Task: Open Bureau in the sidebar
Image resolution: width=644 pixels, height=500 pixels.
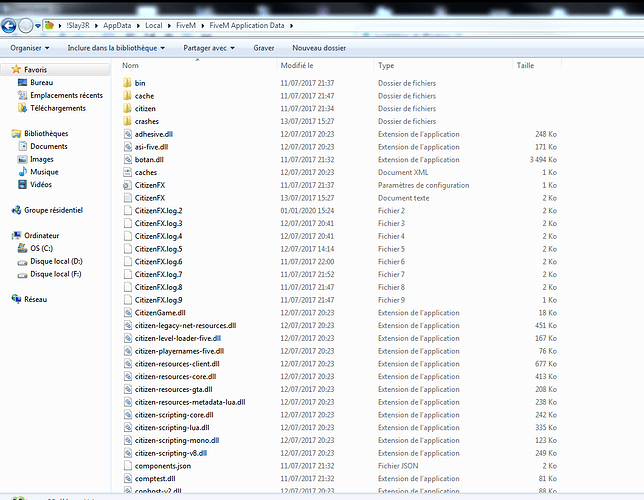Action: tap(41, 83)
